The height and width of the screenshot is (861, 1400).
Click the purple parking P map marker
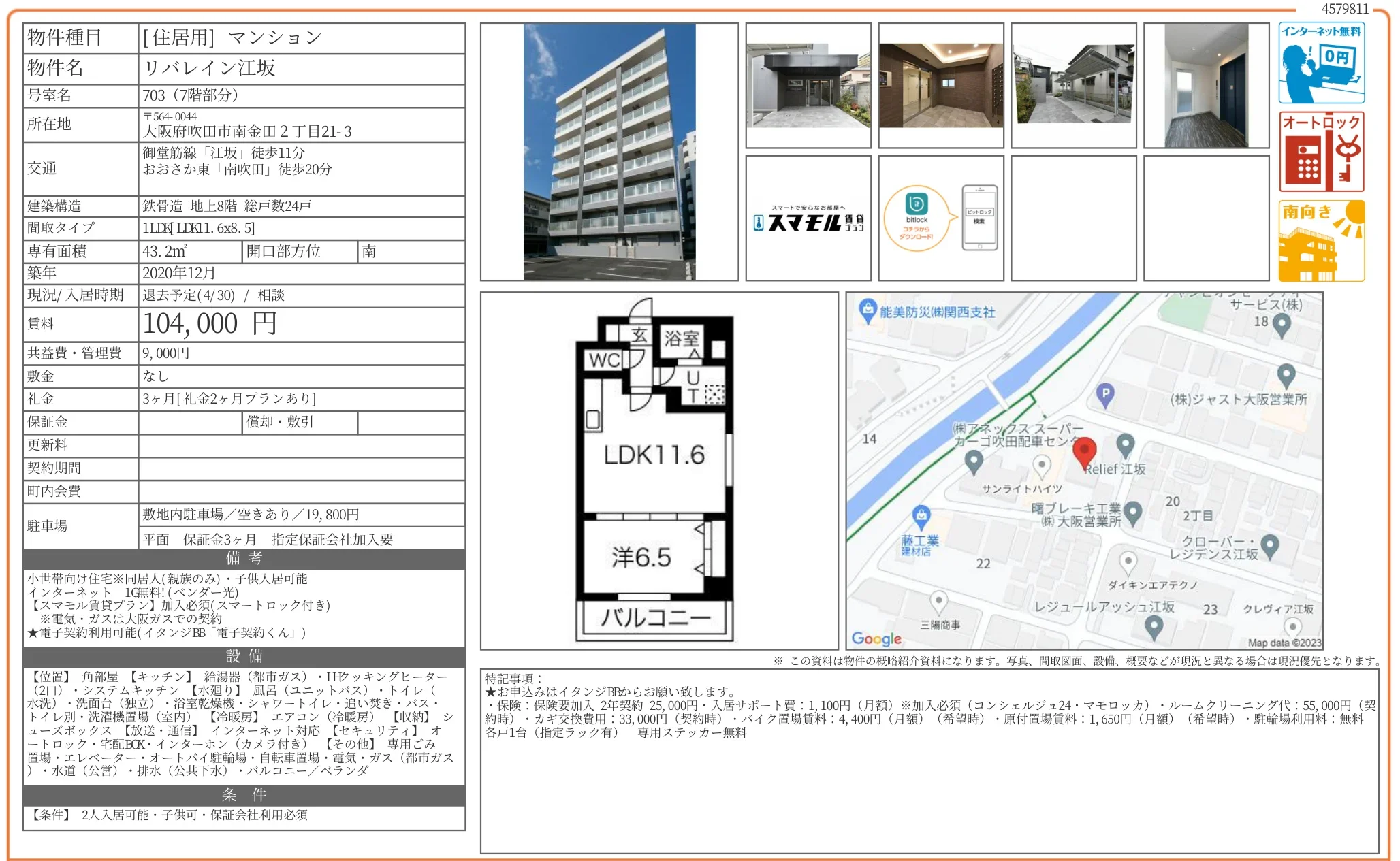1105,394
